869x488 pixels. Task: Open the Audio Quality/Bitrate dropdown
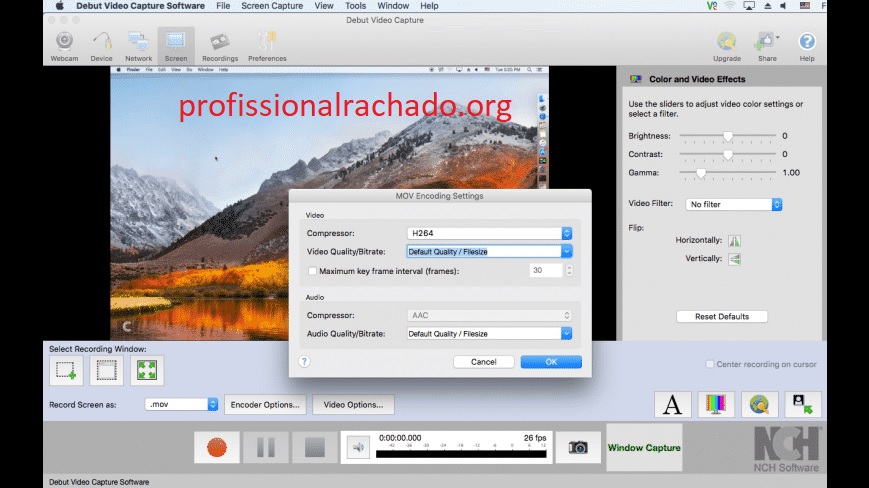pyautogui.click(x=489, y=333)
